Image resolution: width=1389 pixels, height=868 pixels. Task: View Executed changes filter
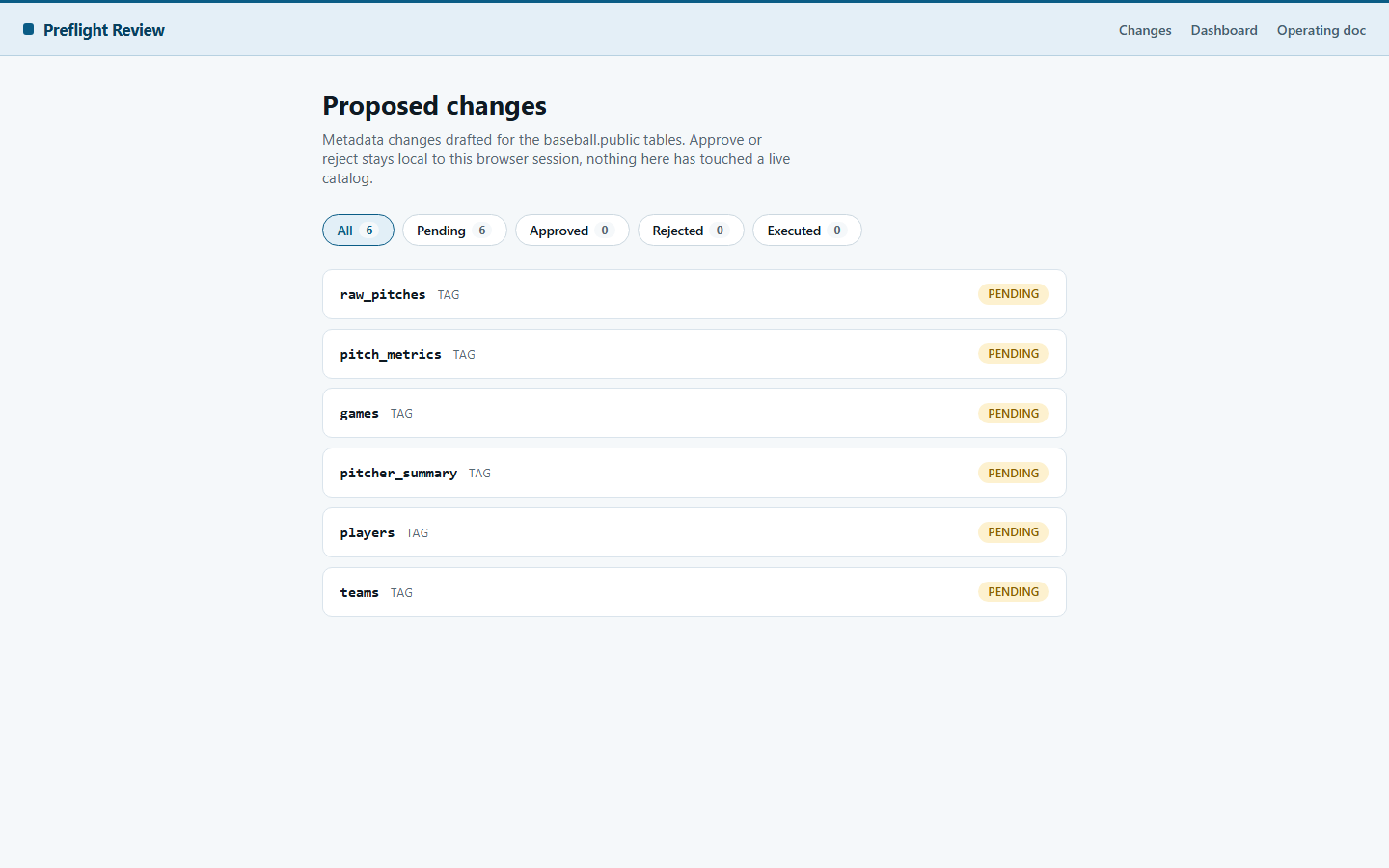click(x=807, y=231)
